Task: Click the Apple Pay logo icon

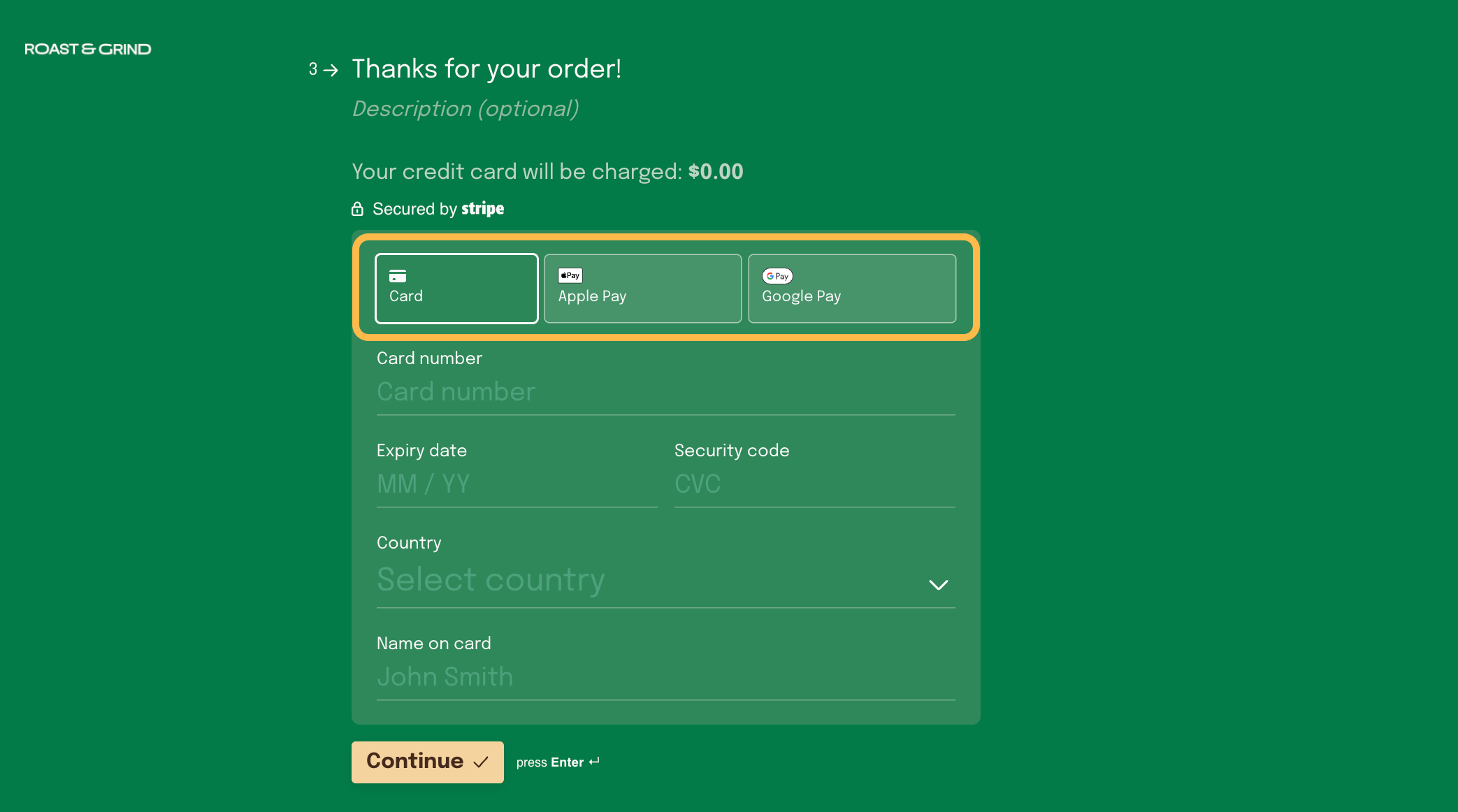Action: pyautogui.click(x=570, y=275)
